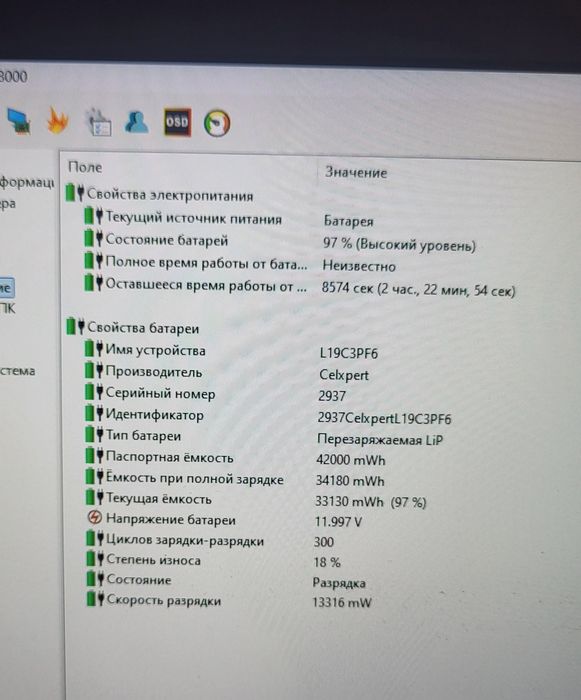Click battery icon beside Паспортная ёмкость

(95, 455)
